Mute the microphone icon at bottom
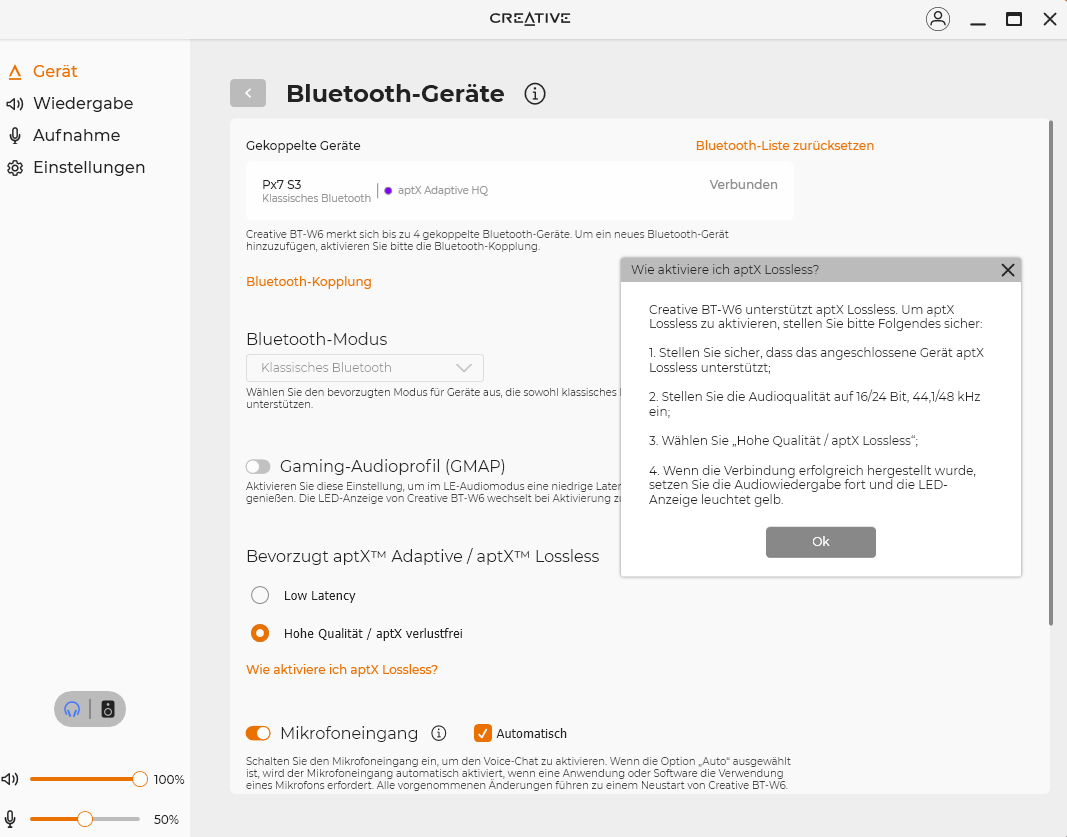The width and height of the screenshot is (1067, 837). 10,819
